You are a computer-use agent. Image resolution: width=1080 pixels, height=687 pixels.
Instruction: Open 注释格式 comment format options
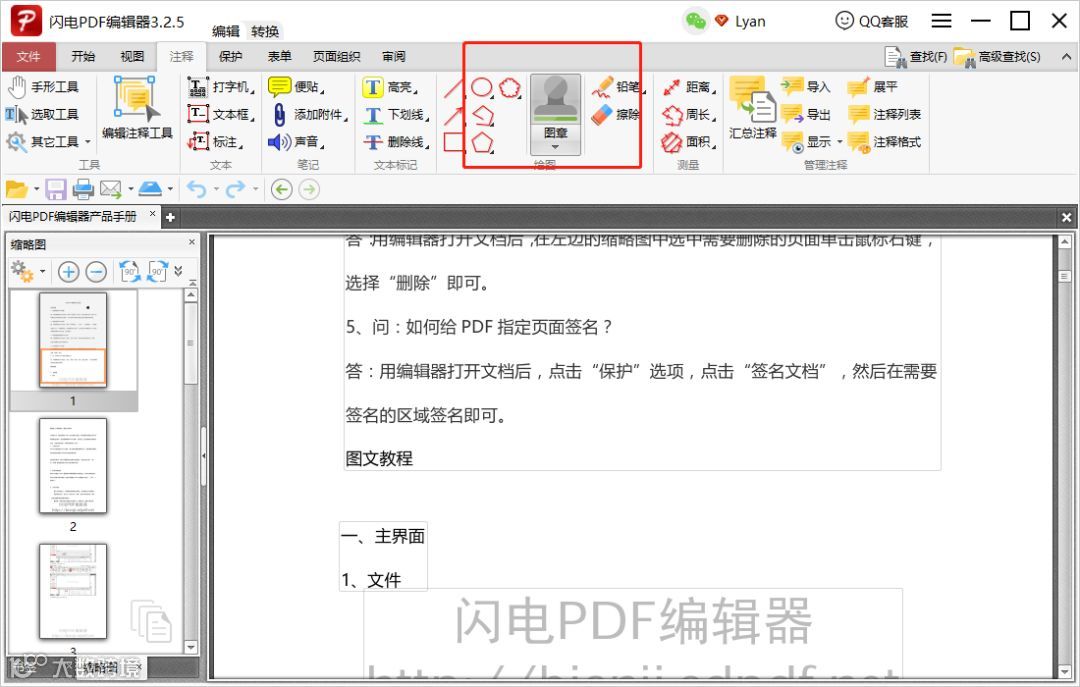pyautogui.click(x=884, y=142)
